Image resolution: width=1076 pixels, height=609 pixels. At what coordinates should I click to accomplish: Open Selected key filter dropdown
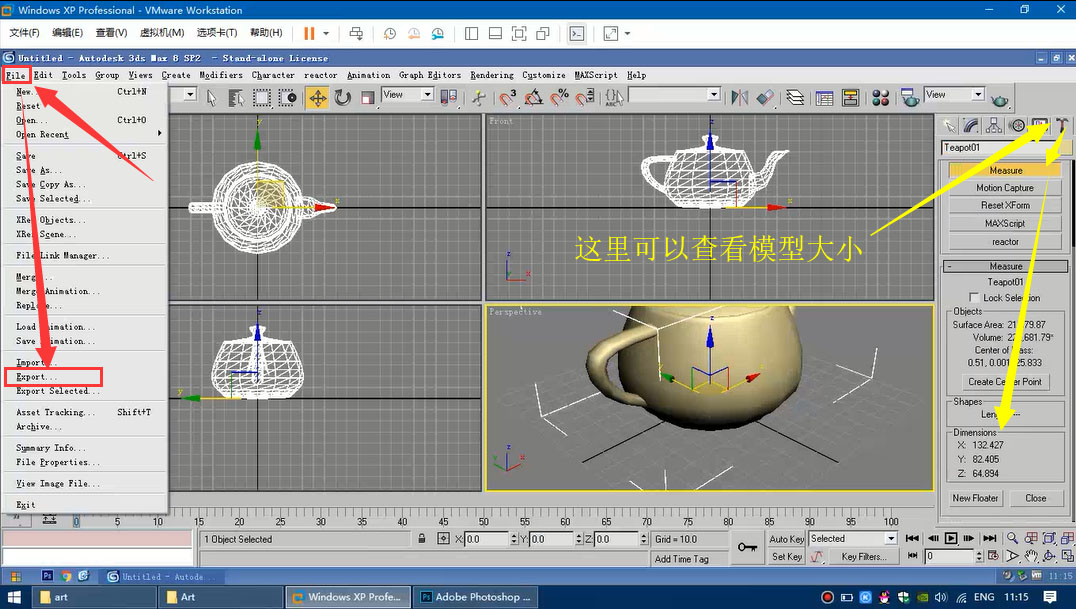point(853,539)
